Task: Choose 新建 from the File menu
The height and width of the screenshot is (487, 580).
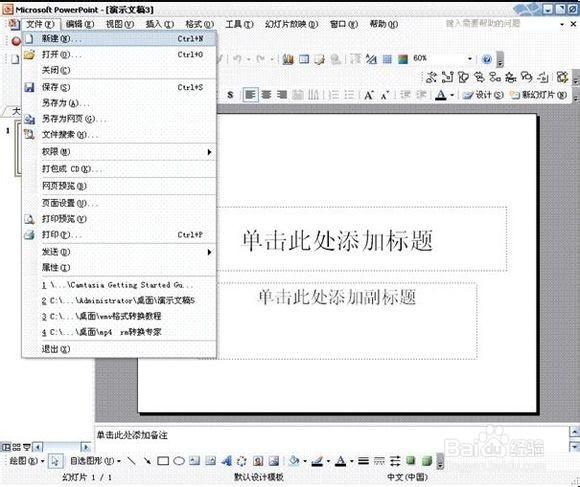Action: (x=119, y=38)
